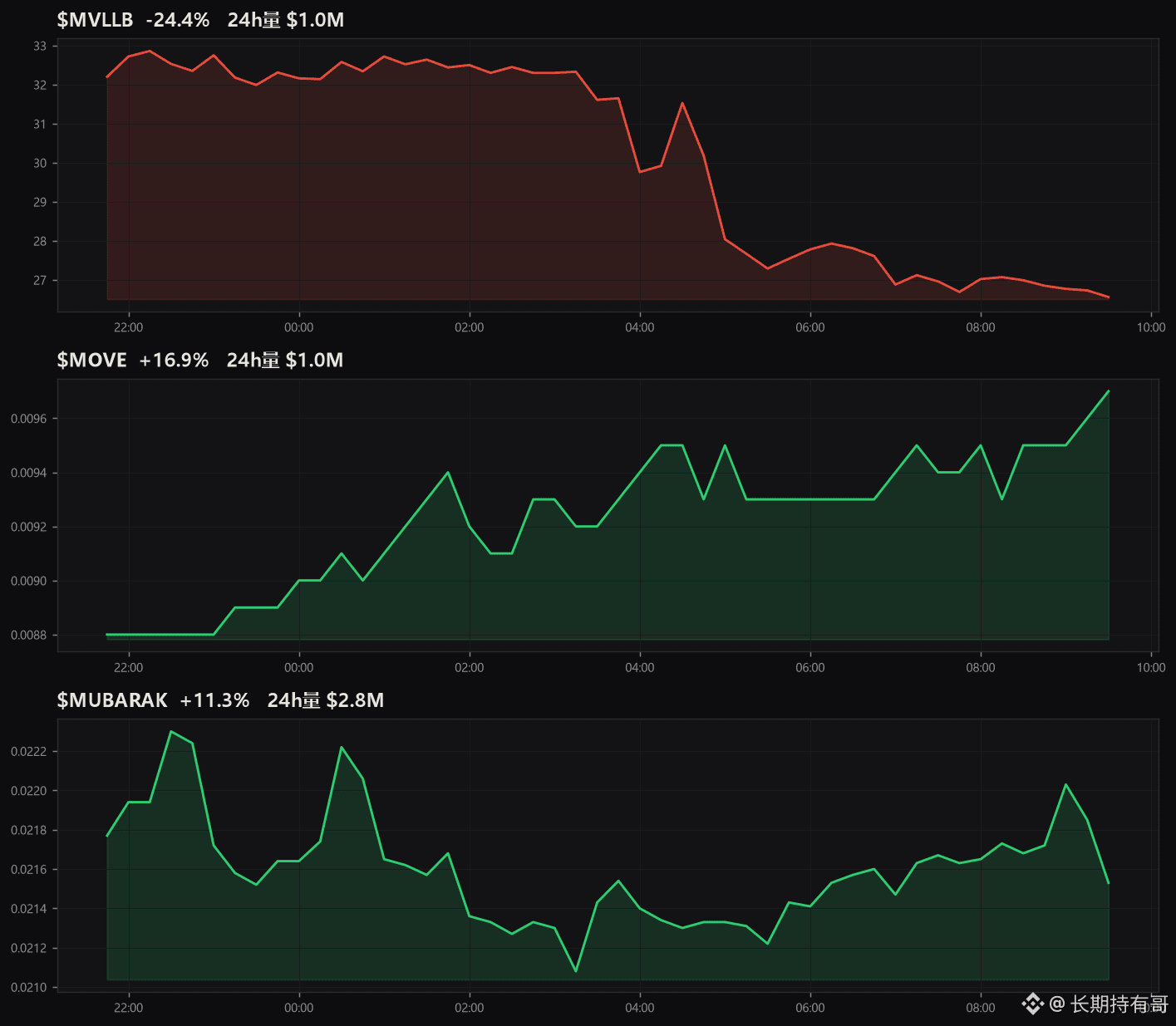Click the 22:00 time label under MUBARAK chart

(x=129, y=1008)
